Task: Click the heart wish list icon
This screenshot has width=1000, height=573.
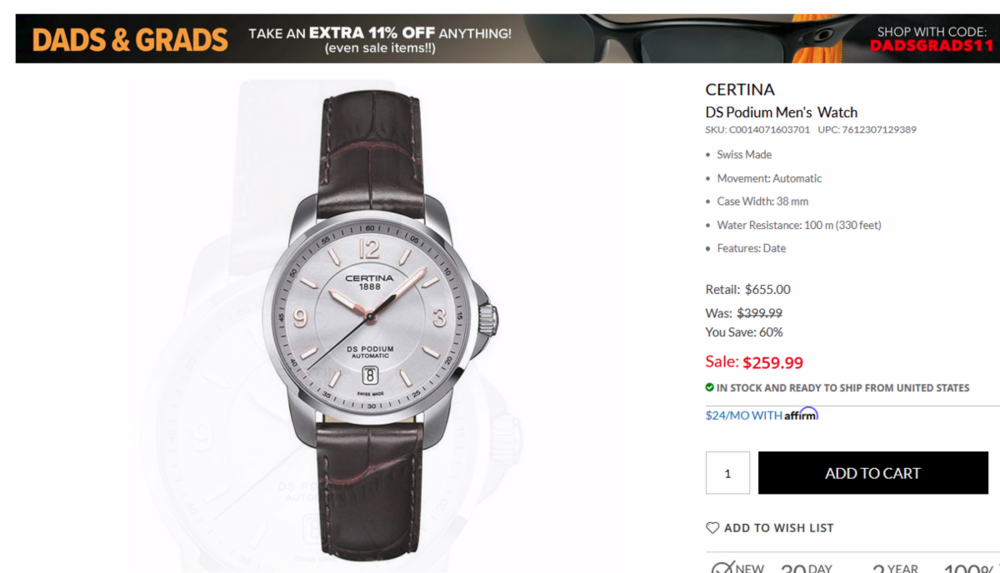Action: [x=712, y=528]
